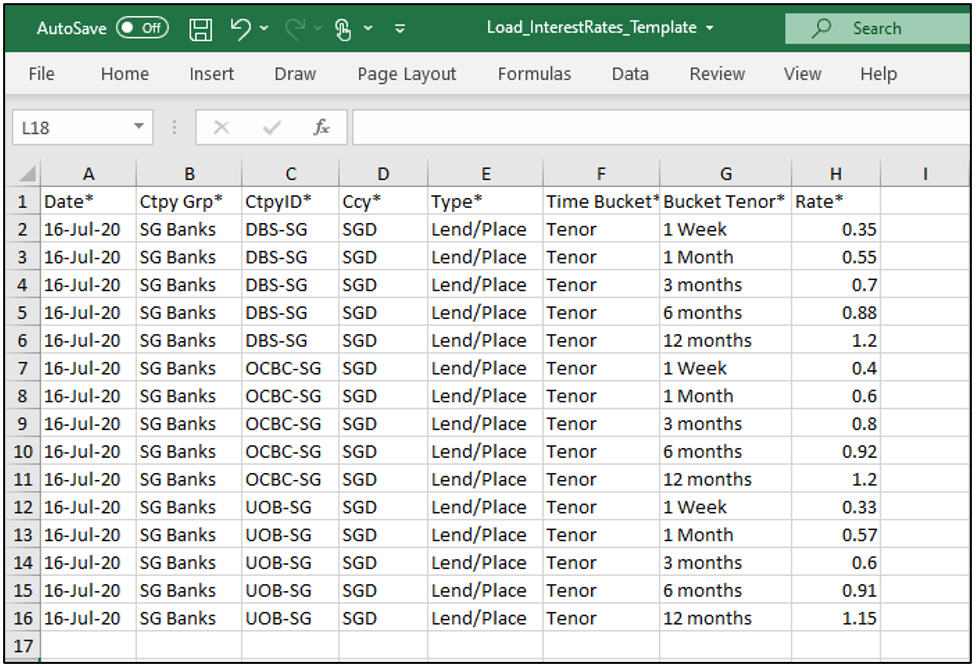Open the file name Load_InterestRates_Template dropdown

[710, 28]
